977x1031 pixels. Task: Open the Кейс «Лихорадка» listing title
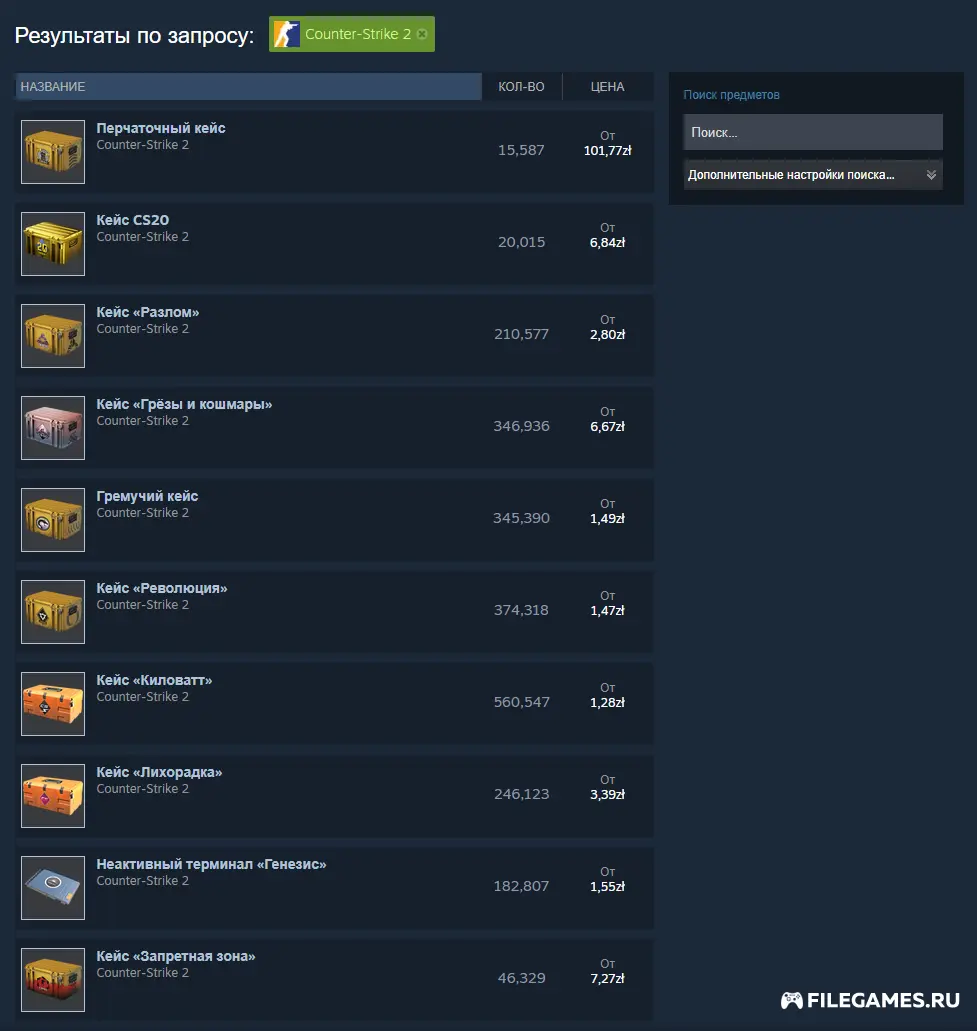(x=159, y=773)
